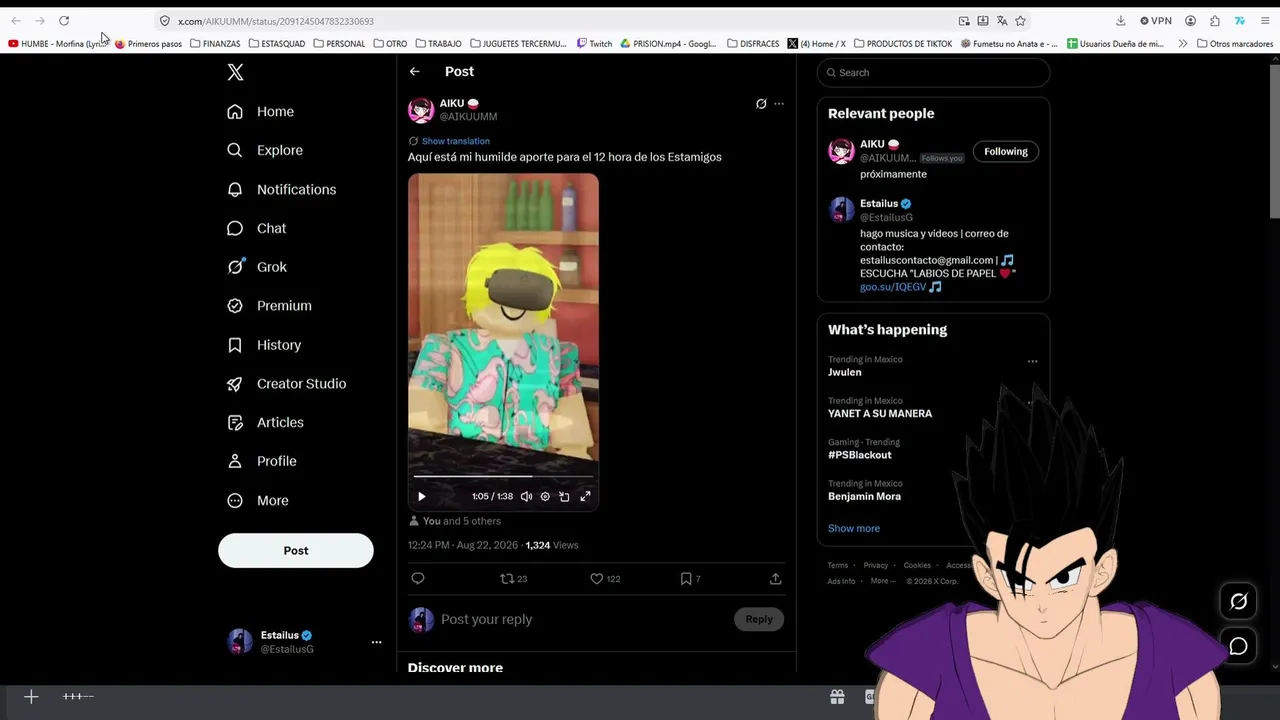Click the browser address bar URL
1280x720 pixels.
coord(276,21)
